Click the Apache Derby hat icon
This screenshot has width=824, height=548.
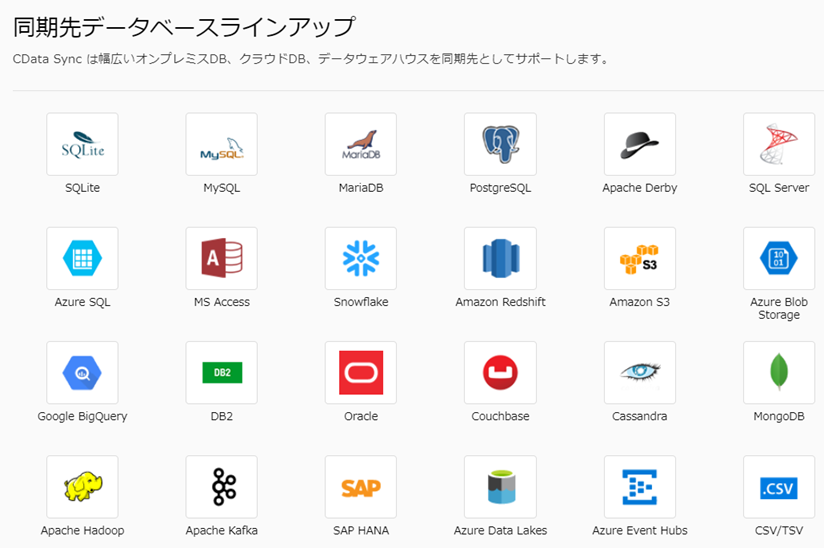[x=640, y=144]
